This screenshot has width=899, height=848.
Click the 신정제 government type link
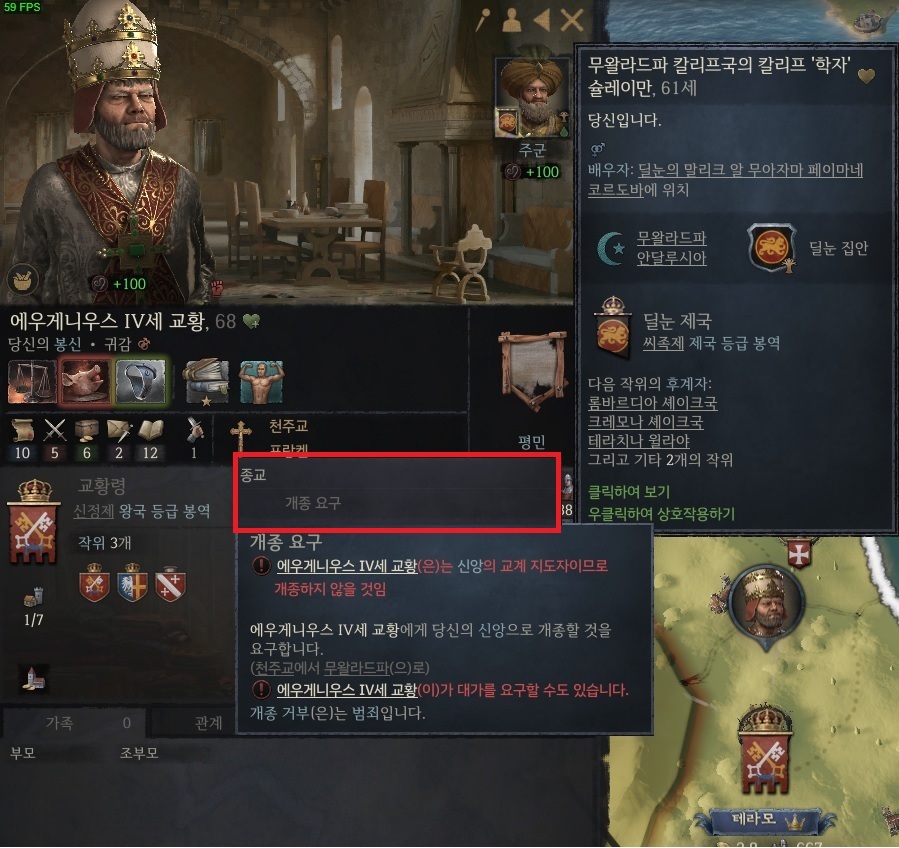coord(94,511)
